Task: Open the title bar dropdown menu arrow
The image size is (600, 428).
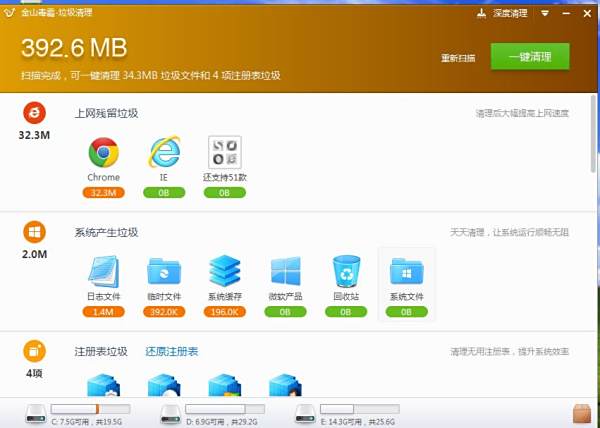Action: pyautogui.click(x=545, y=13)
